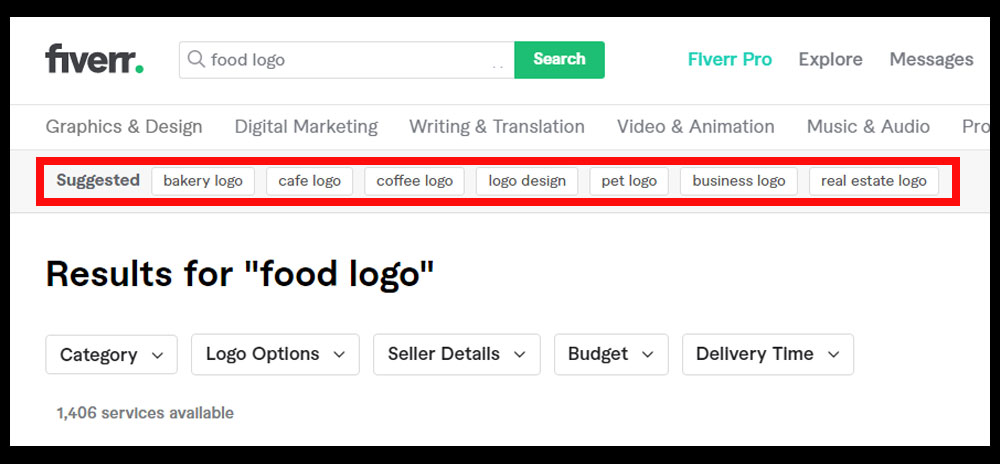1000x464 pixels.
Task: Open the Video & Animation category
Action: [x=695, y=127]
